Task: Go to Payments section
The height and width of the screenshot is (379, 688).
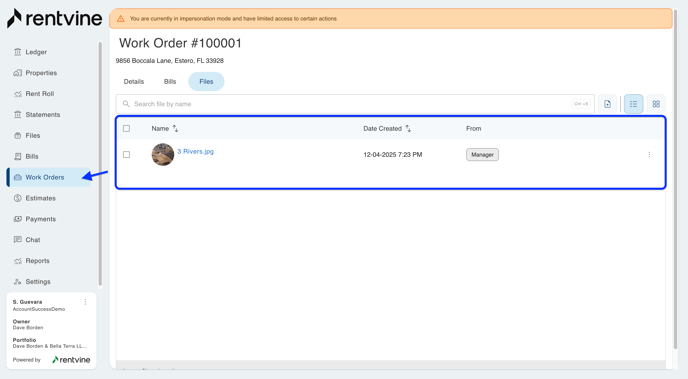Action: [x=40, y=219]
